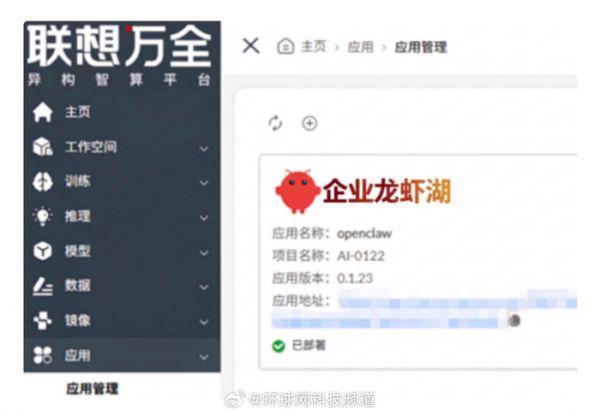
Task: Open 应用管理 in the sidebar submenu
Action: point(92,388)
